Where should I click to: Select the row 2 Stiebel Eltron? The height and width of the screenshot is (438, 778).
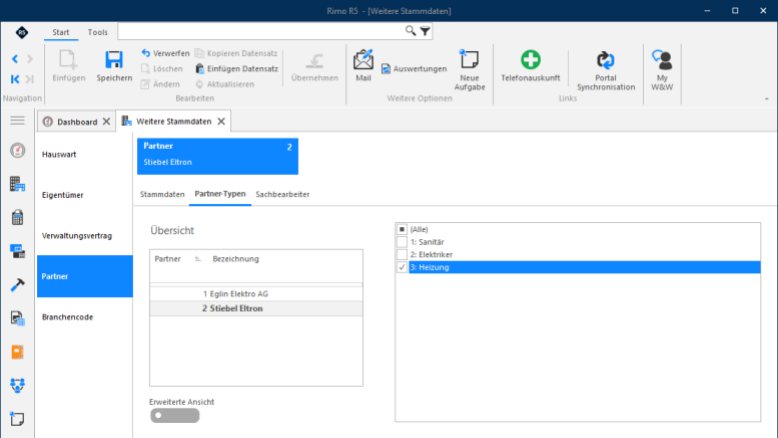tap(256, 309)
